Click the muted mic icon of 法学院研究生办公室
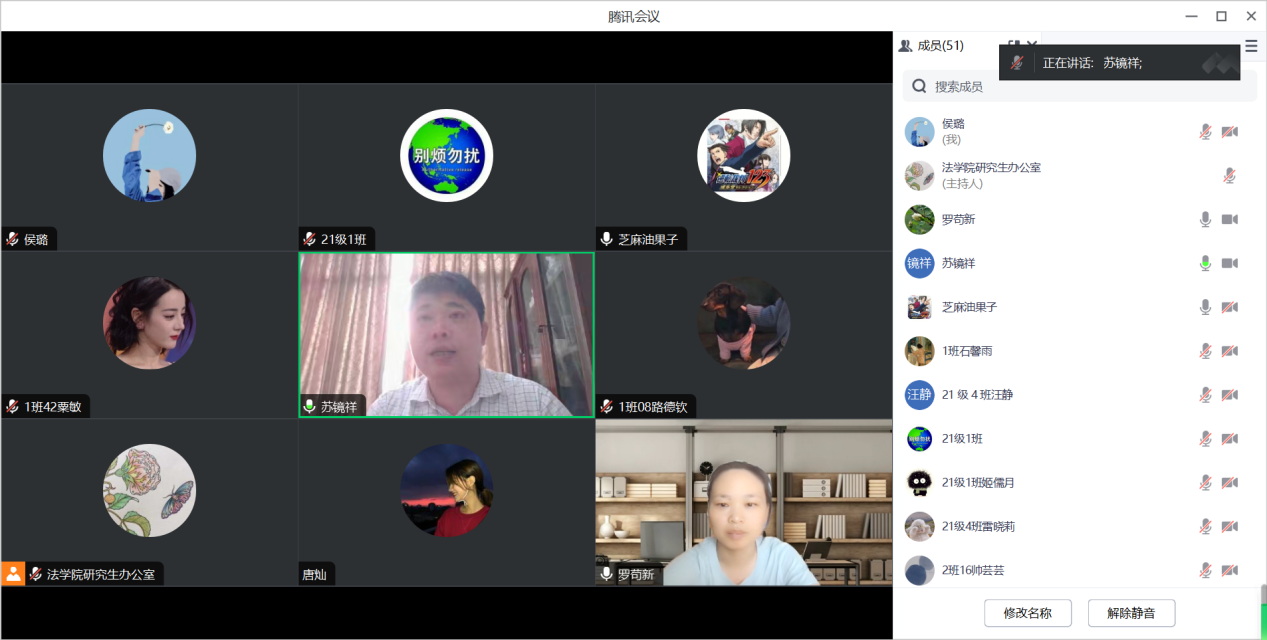The width and height of the screenshot is (1267, 640). [1229, 175]
